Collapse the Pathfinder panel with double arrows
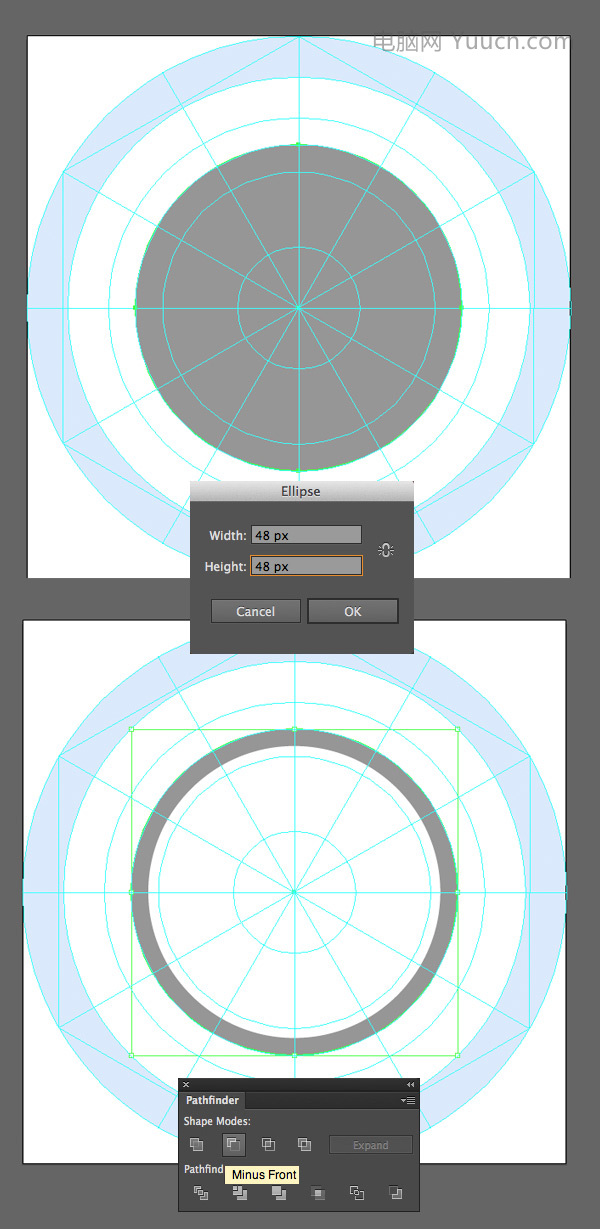This screenshot has width=600, height=1229. point(410,1084)
